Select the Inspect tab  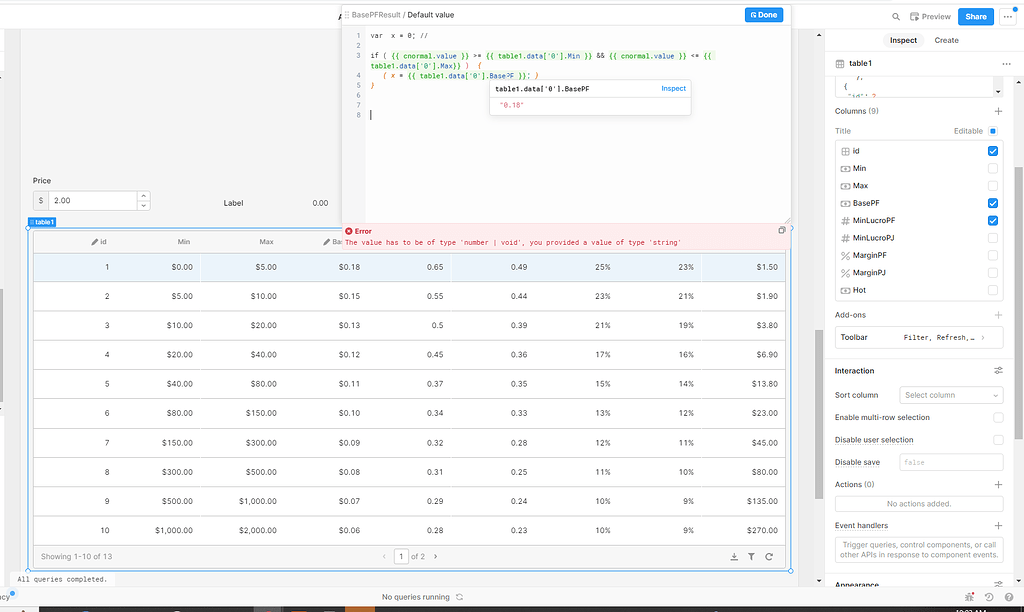tap(903, 40)
